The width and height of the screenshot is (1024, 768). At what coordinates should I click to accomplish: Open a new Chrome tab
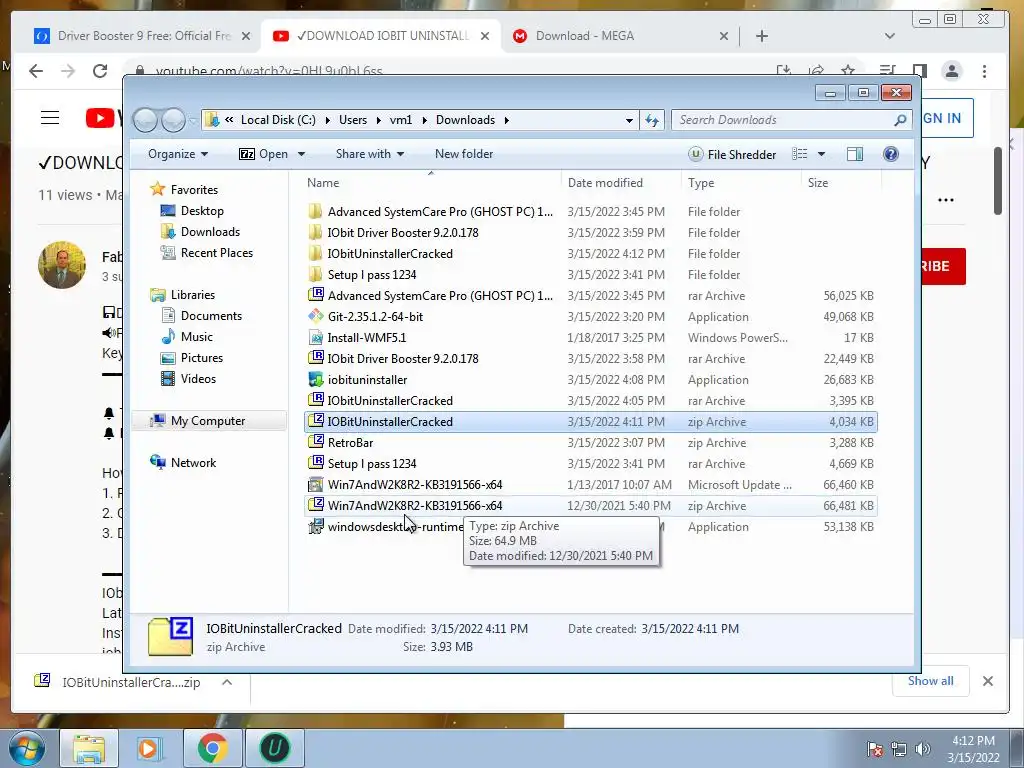[x=761, y=36]
